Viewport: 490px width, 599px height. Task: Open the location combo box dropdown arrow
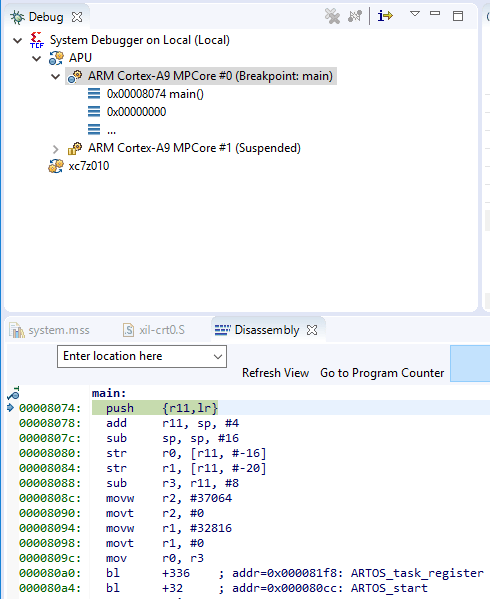(218, 357)
